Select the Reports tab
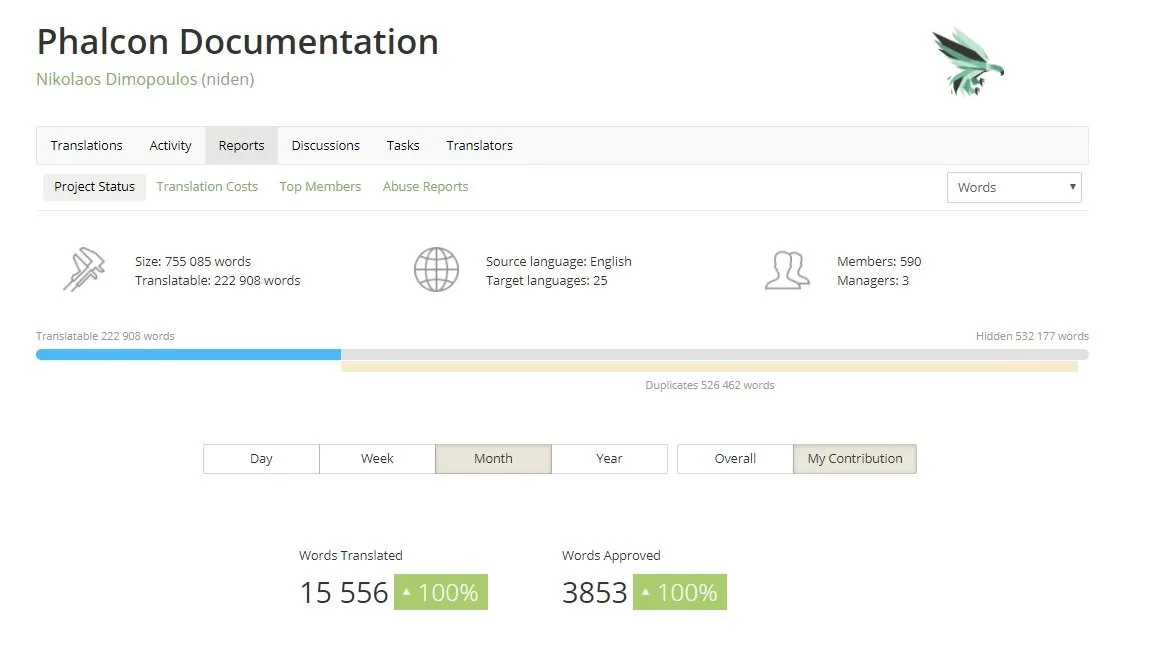This screenshot has height=645, width=1166. point(241,146)
